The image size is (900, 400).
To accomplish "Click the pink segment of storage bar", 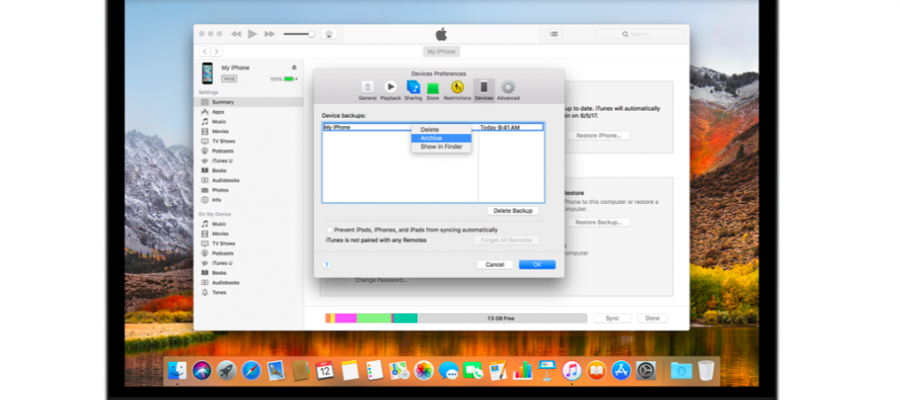I will tap(346, 318).
